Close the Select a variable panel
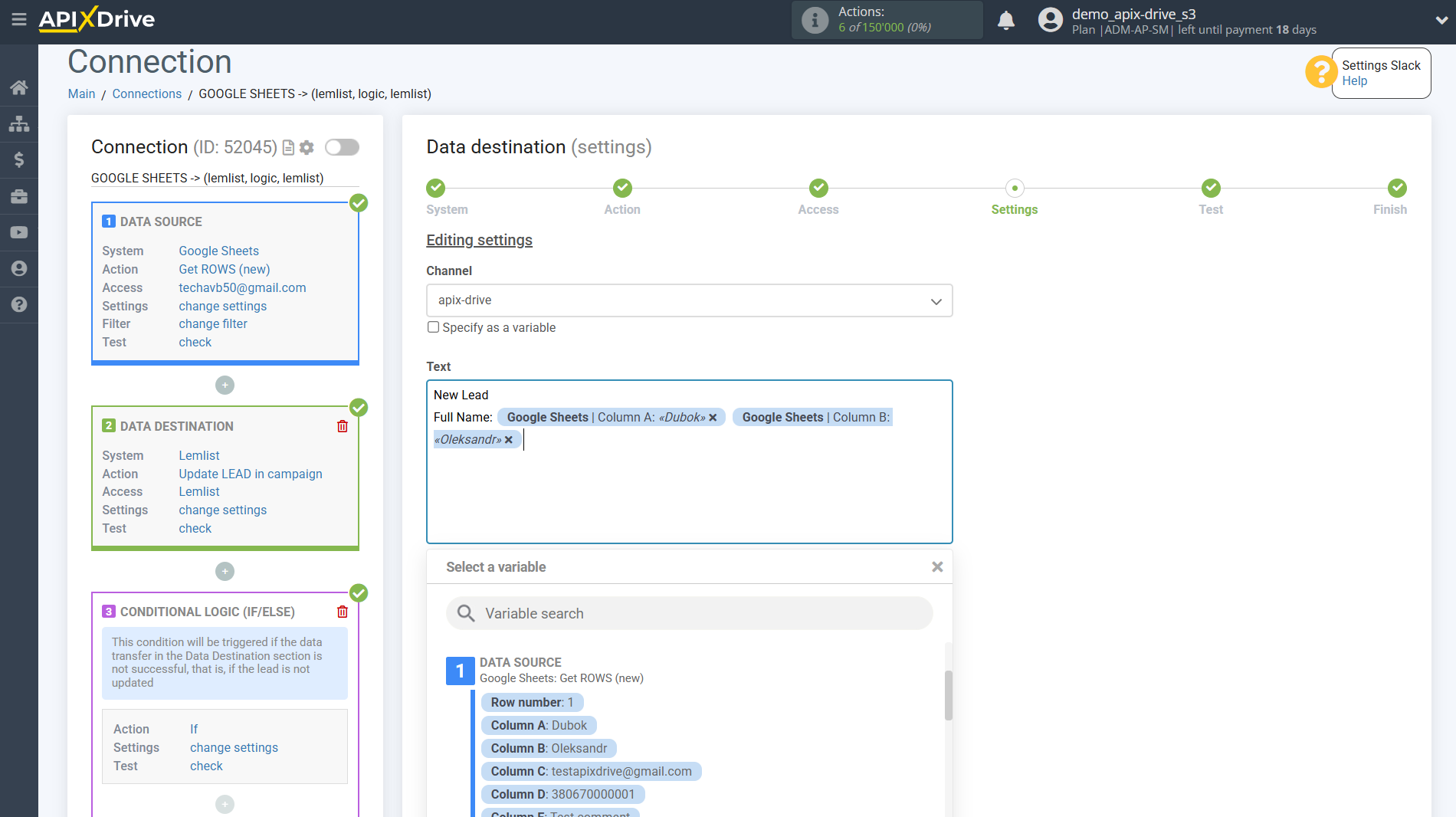 (937, 567)
